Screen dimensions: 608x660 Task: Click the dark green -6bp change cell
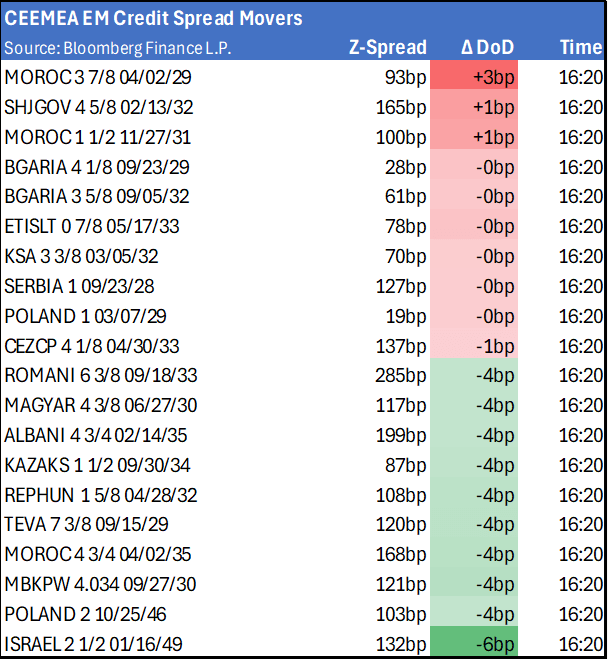[487, 644]
